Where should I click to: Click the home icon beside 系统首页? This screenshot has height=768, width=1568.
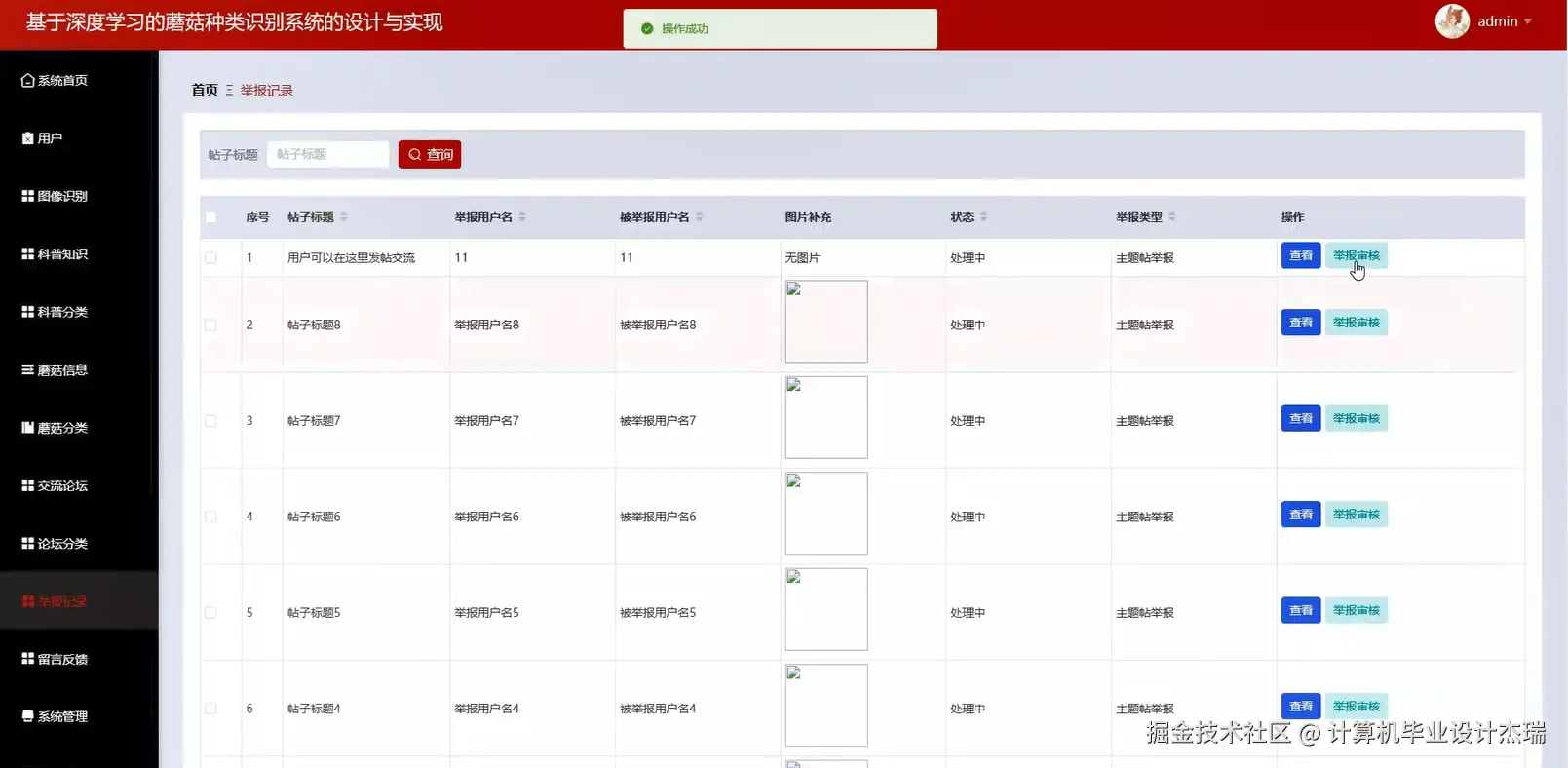[27, 81]
